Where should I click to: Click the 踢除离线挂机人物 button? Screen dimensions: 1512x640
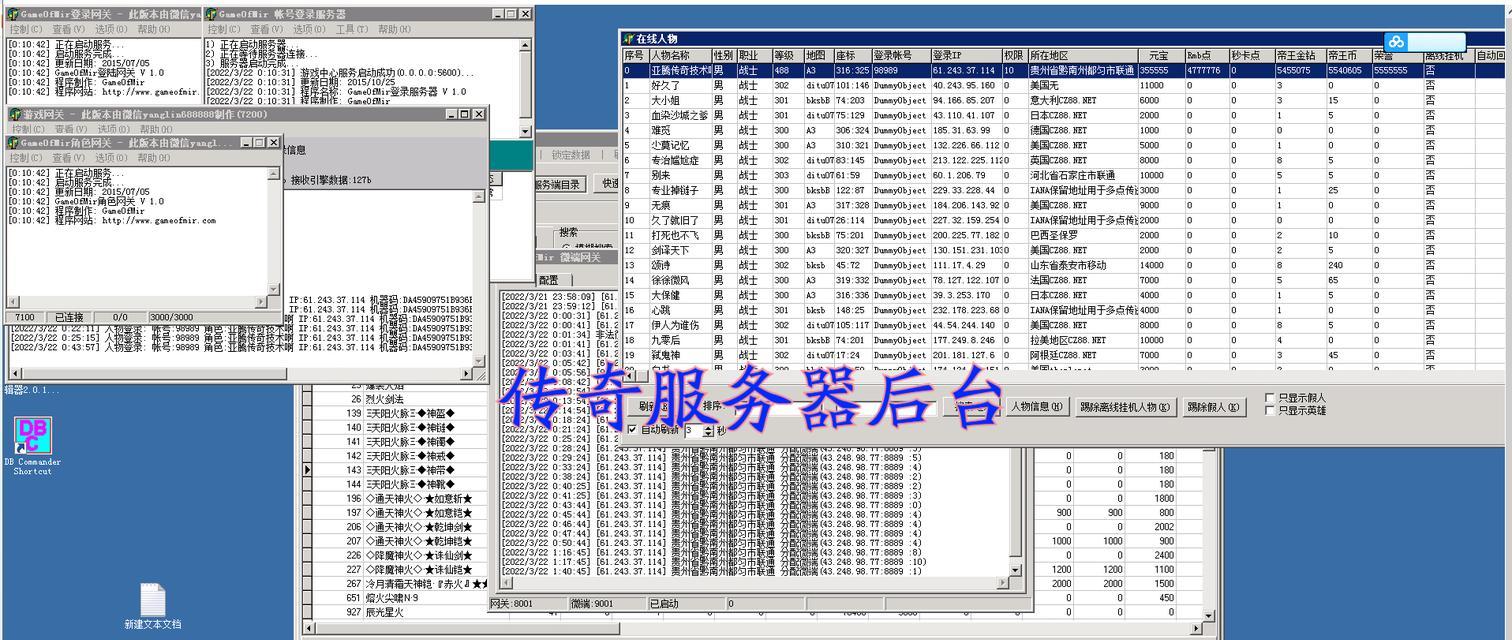point(1124,407)
